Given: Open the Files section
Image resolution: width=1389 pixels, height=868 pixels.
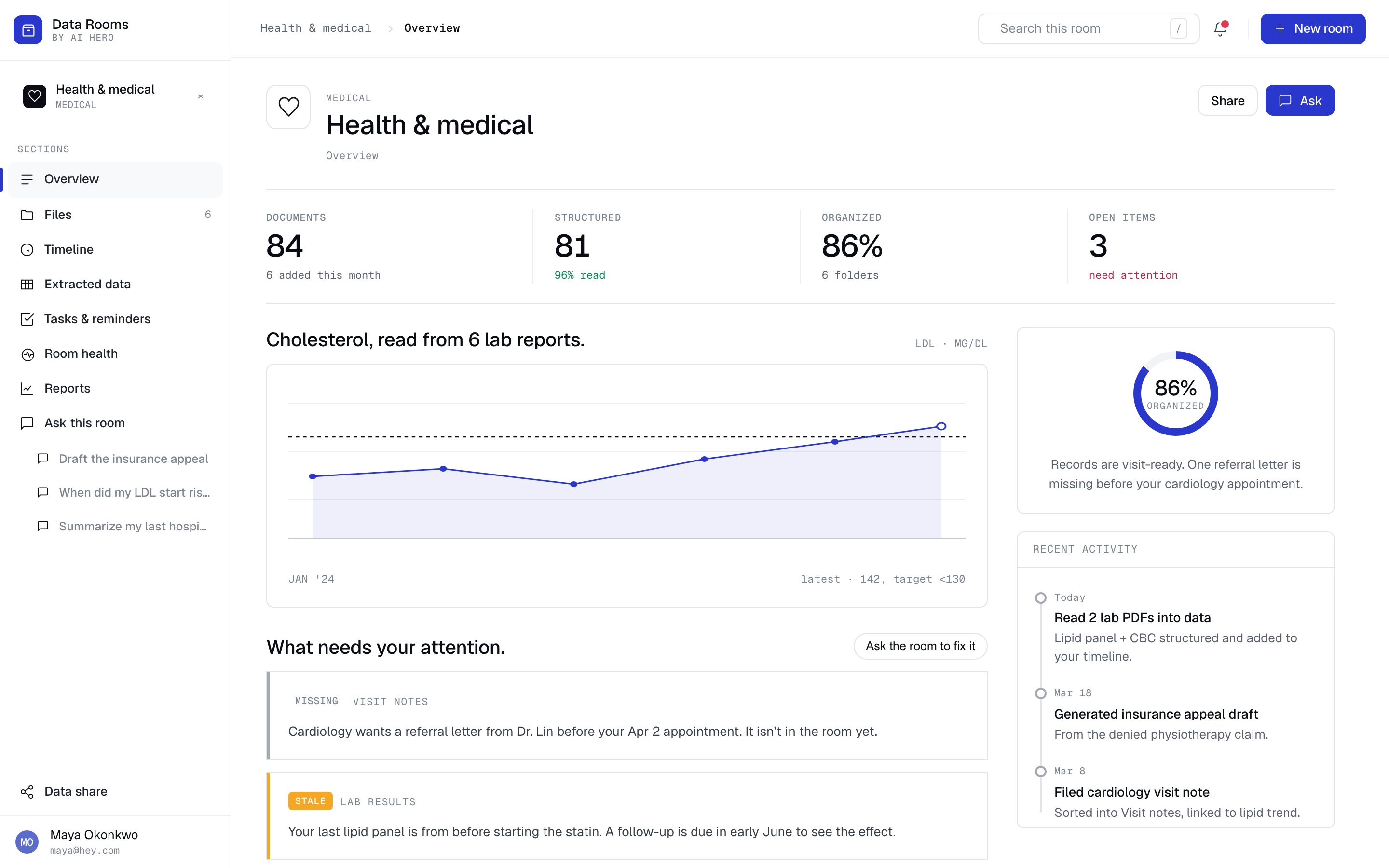Looking at the screenshot, I should click(x=115, y=215).
